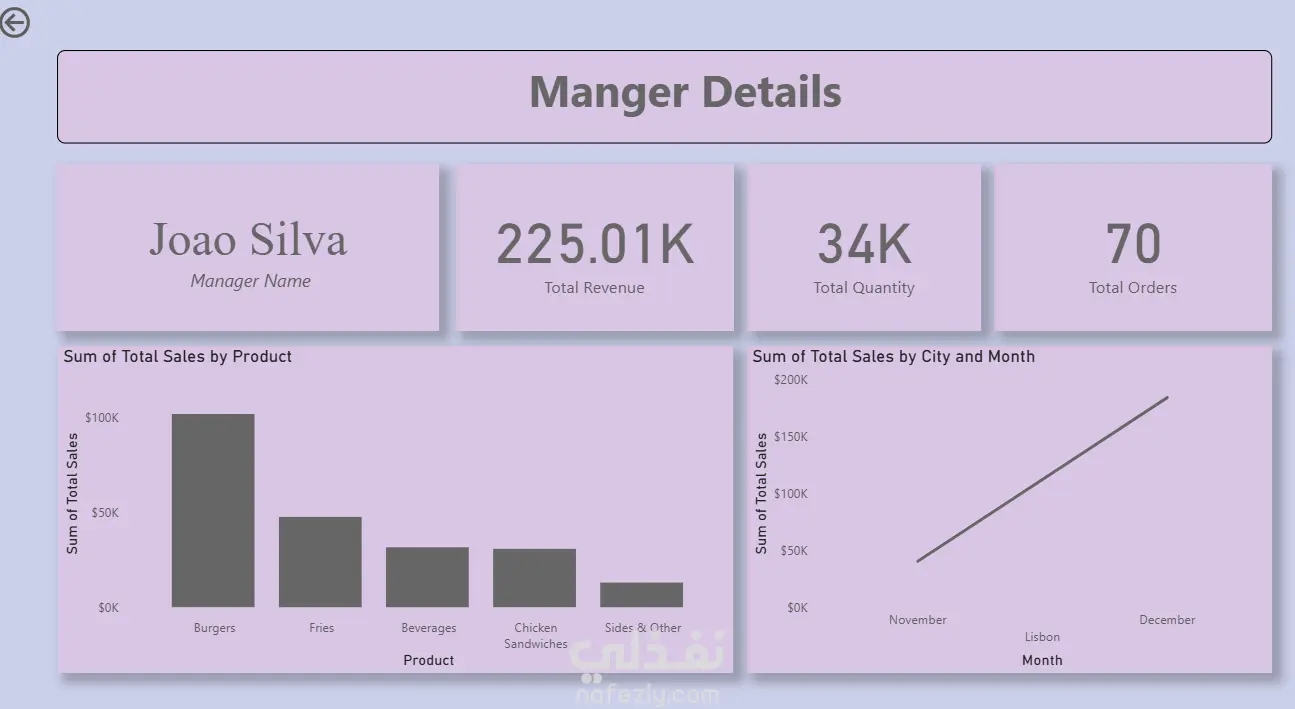The width and height of the screenshot is (1295, 709).
Task: Select the Chicken Sandwiches bar
Action: [534, 578]
